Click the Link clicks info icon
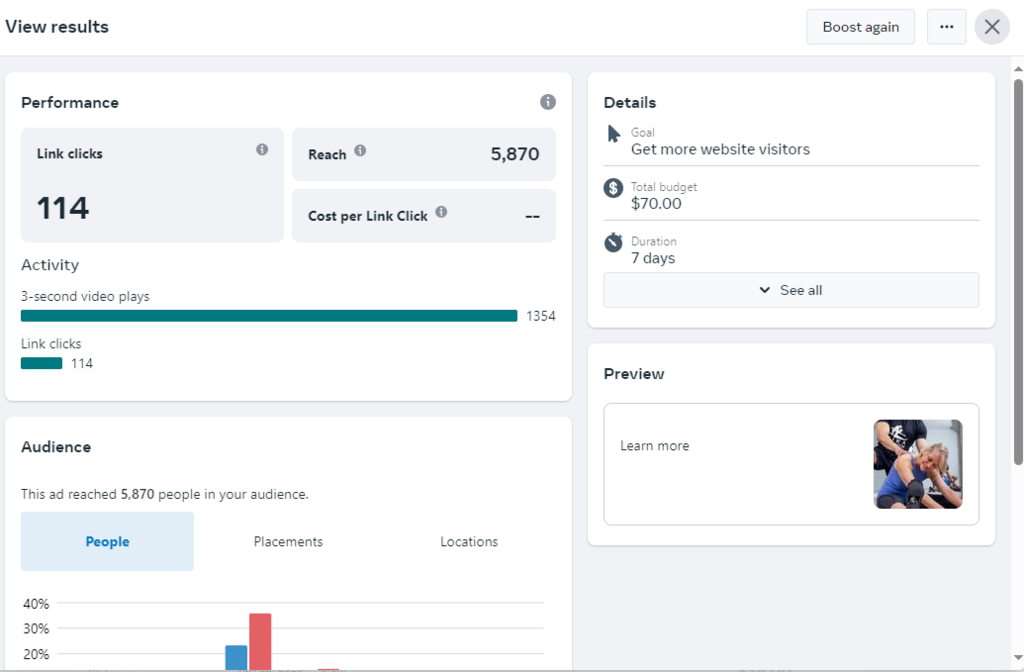The width and height of the screenshot is (1024, 672). tap(262, 150)
